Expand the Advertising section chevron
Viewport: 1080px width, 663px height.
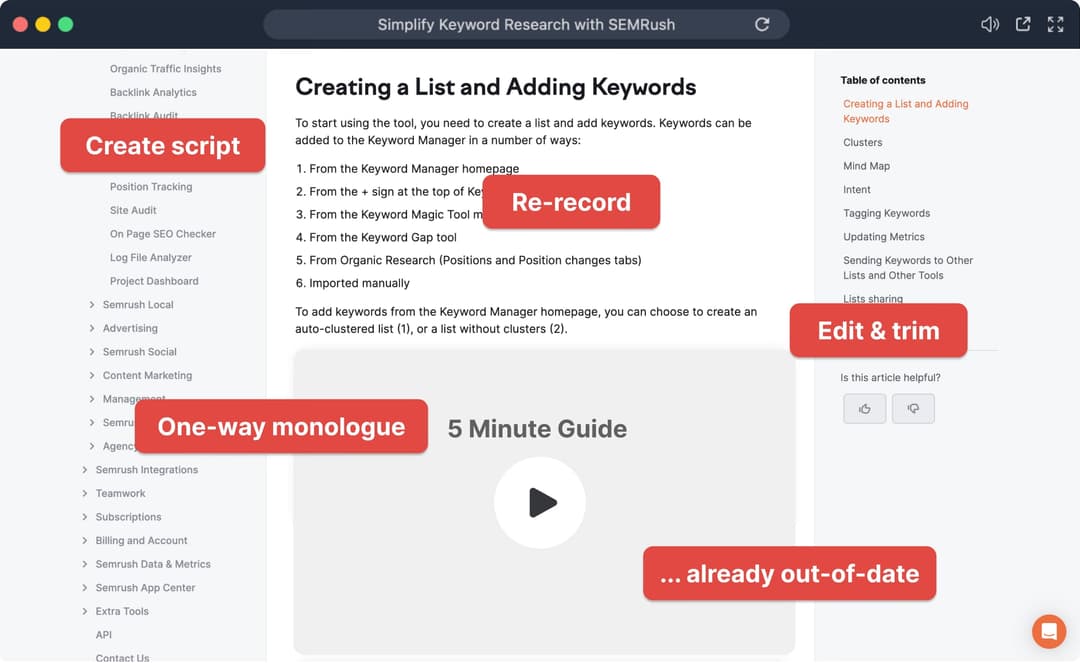tap(92, 328)
